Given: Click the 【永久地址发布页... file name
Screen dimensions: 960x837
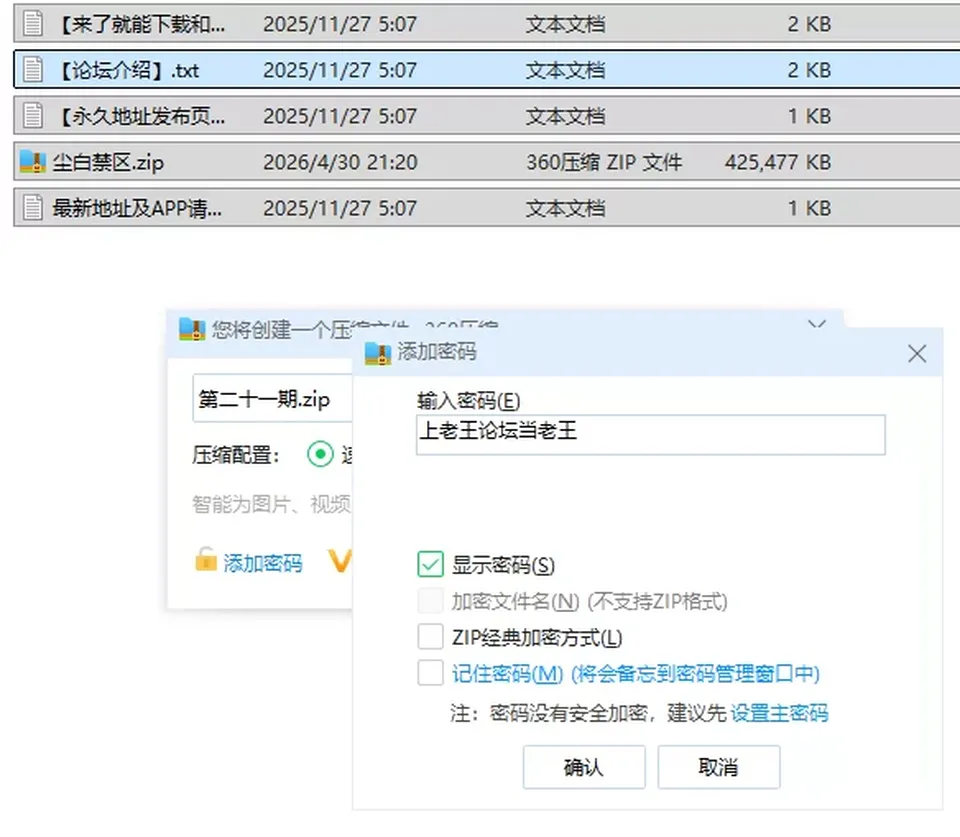Looking at the screenshot, I should pos(141,116).
